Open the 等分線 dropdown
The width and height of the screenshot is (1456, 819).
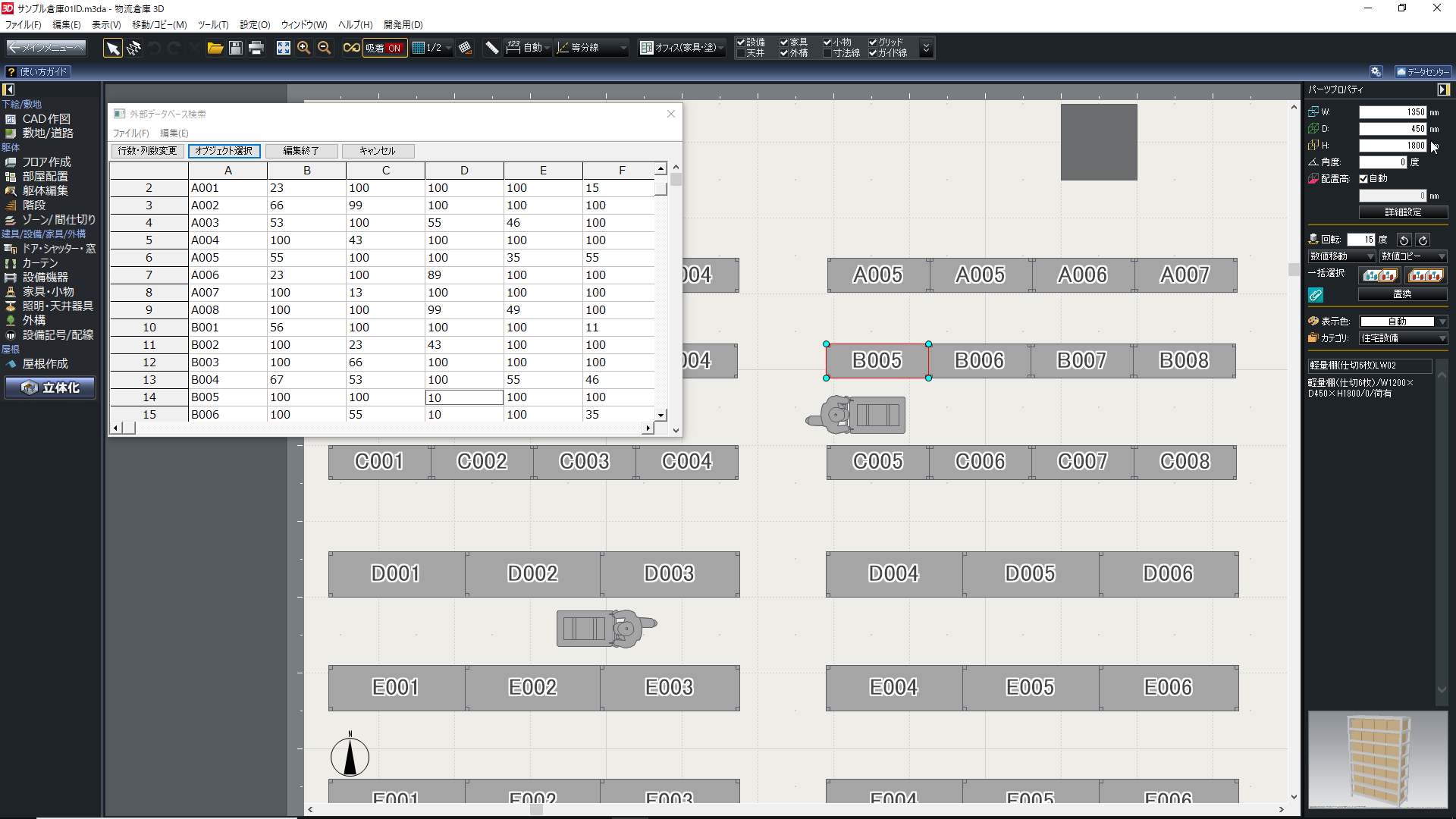coord(591,48)
